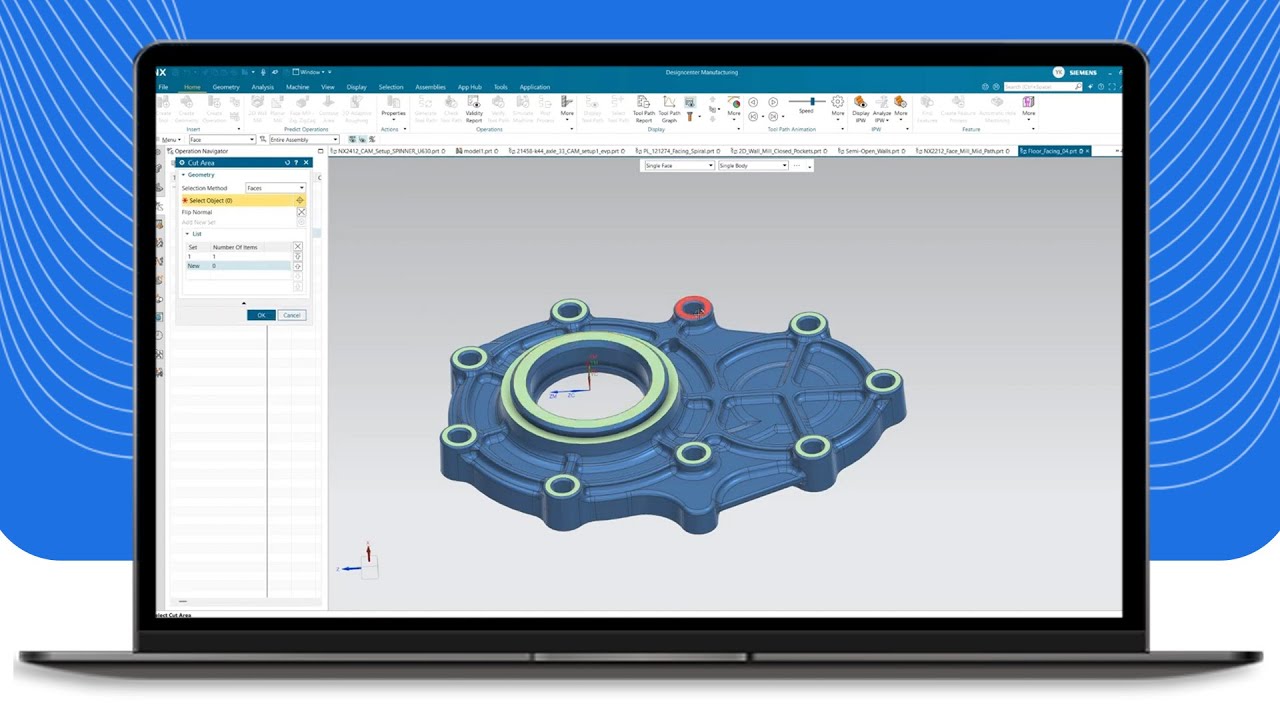This screenshot has width=1280, height=720.
Task: Collapse the List section
Action: pyautogui.click(x=187, y=234)
